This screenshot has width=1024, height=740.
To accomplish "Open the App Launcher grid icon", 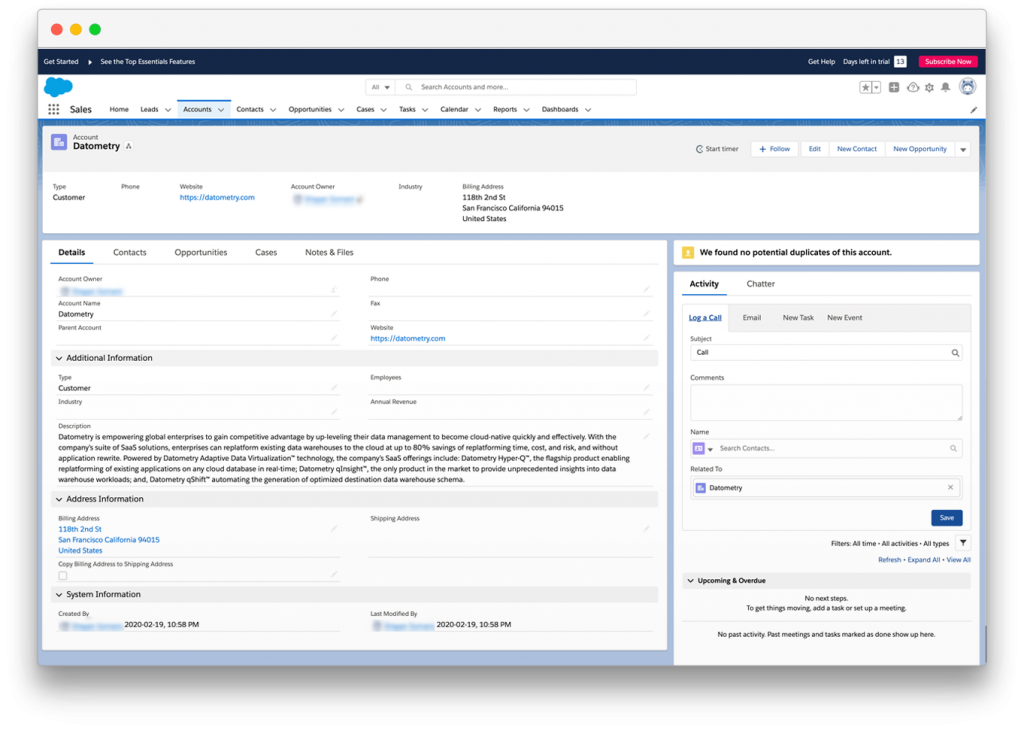I will (54, 109).
